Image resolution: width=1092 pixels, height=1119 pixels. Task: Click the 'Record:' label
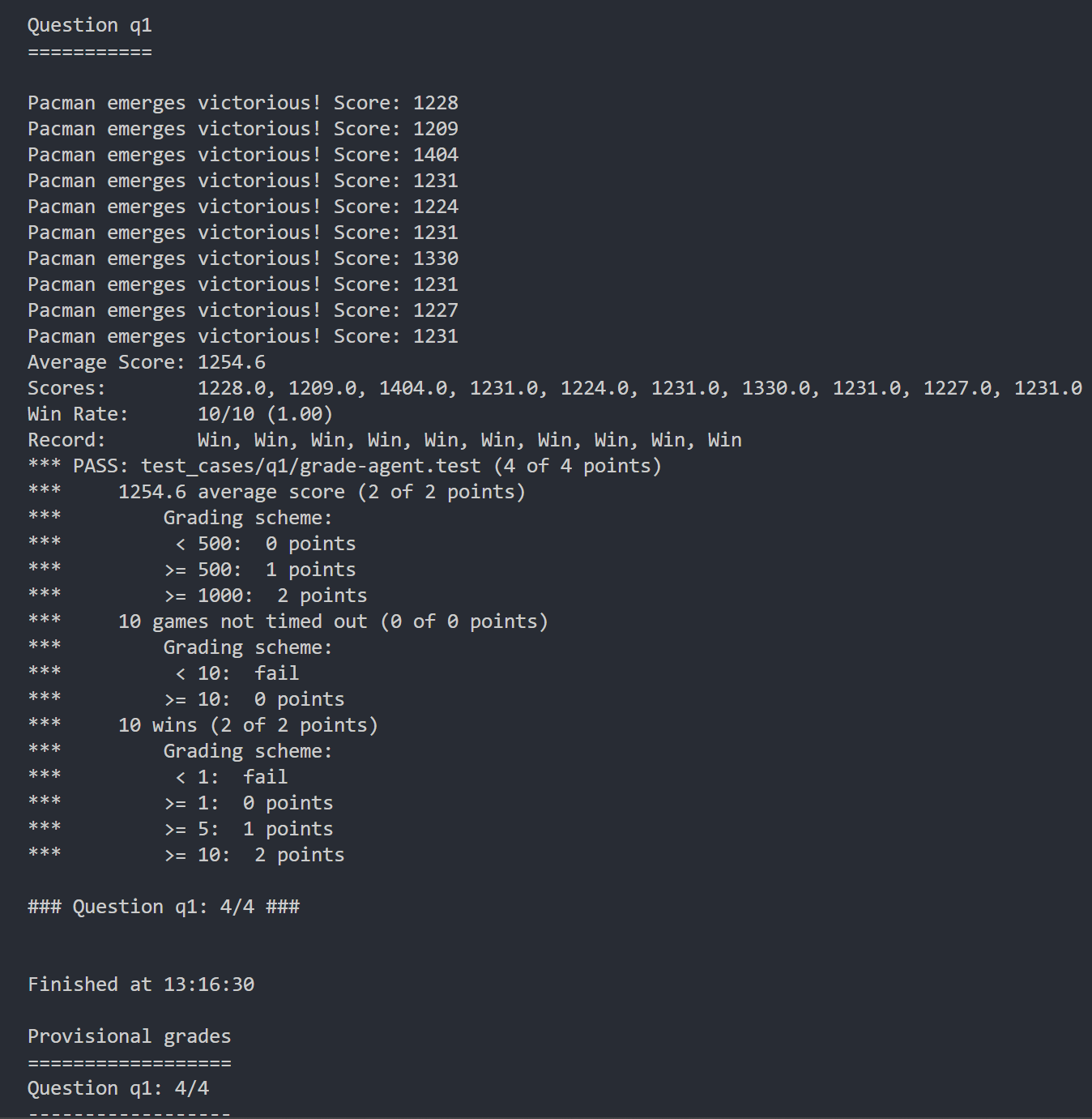pos(66,440)
